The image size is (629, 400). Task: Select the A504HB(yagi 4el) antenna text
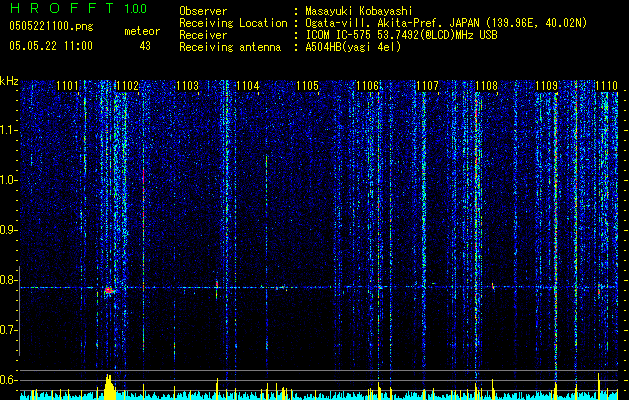coord(353,47)
